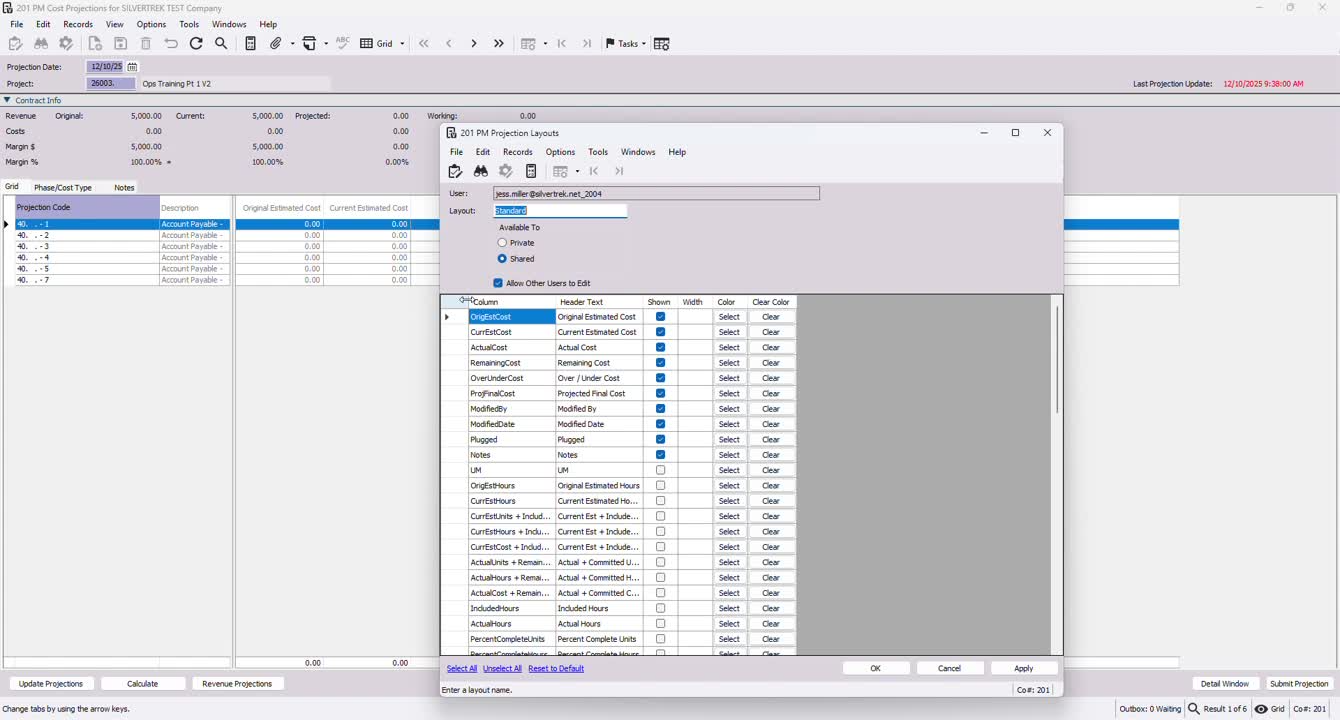Click the new record icon in main toolbar

[x=95, y=43]
